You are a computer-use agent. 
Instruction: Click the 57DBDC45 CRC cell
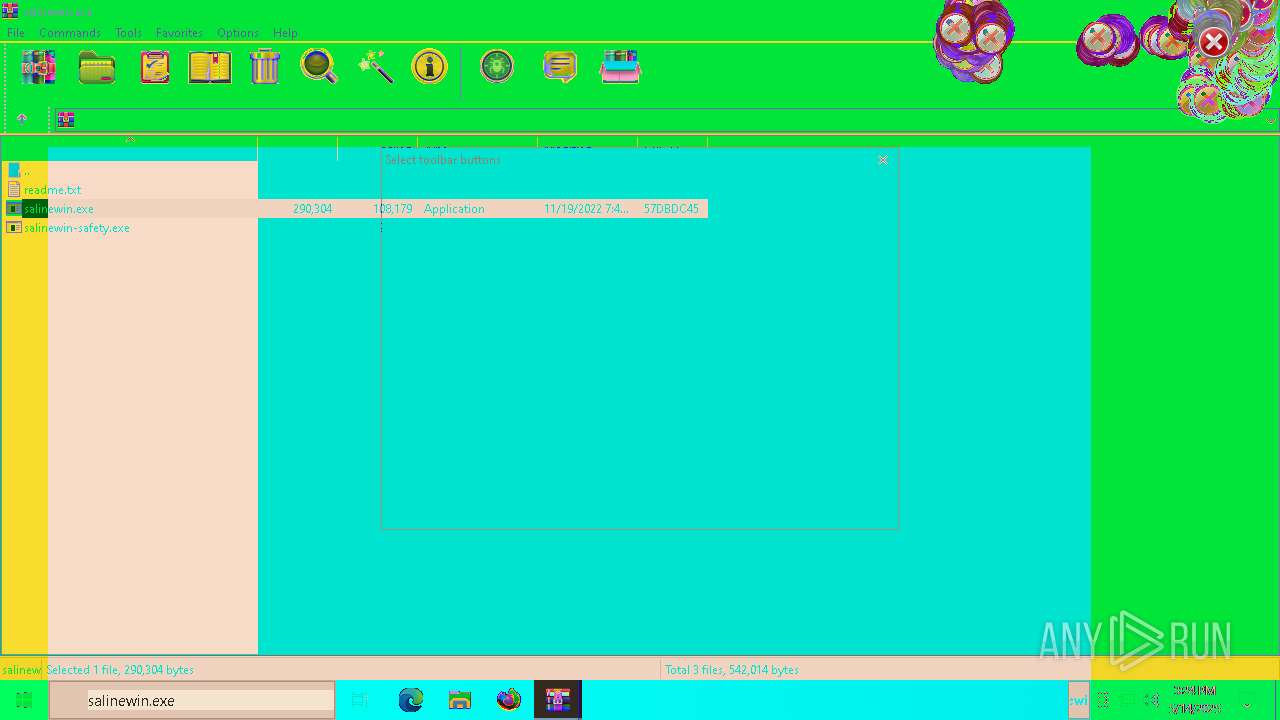click(x=671, y=209)
